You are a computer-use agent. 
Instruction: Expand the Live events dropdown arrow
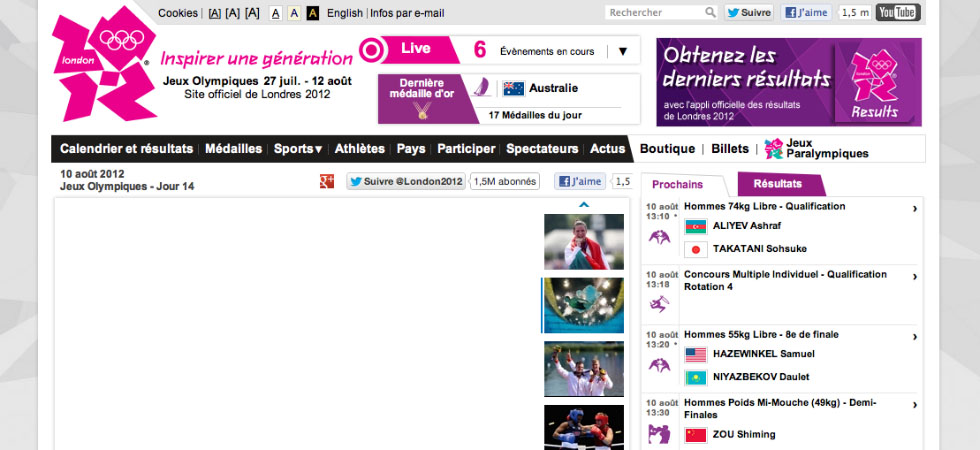[x=623, y=51]
